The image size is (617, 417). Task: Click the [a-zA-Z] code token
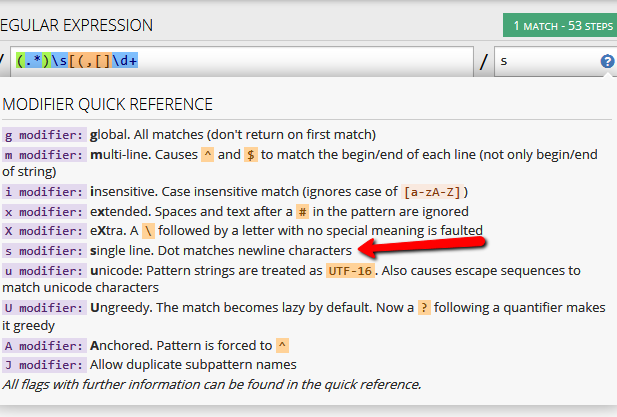[x=432, y=192]
